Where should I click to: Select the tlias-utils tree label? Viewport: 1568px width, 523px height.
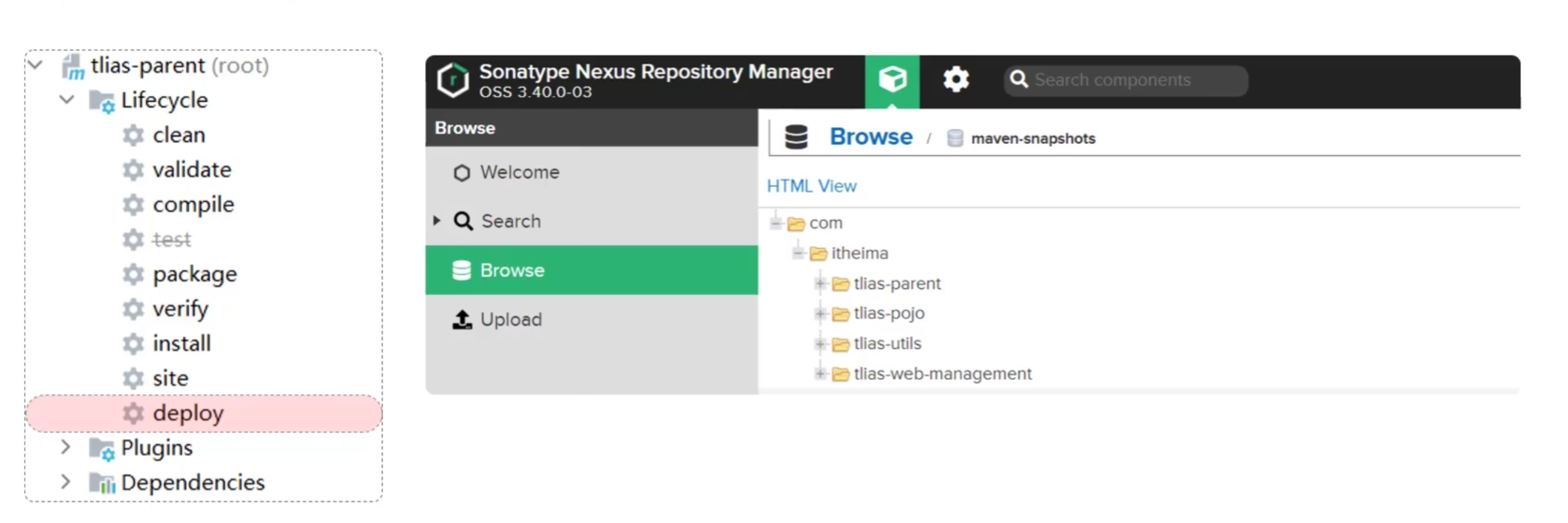[x=887, y=343]
